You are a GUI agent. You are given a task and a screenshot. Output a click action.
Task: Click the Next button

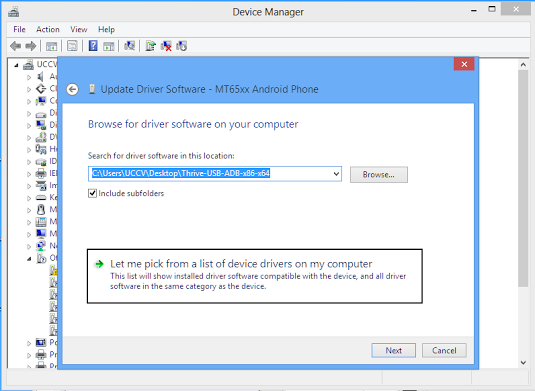393,350
